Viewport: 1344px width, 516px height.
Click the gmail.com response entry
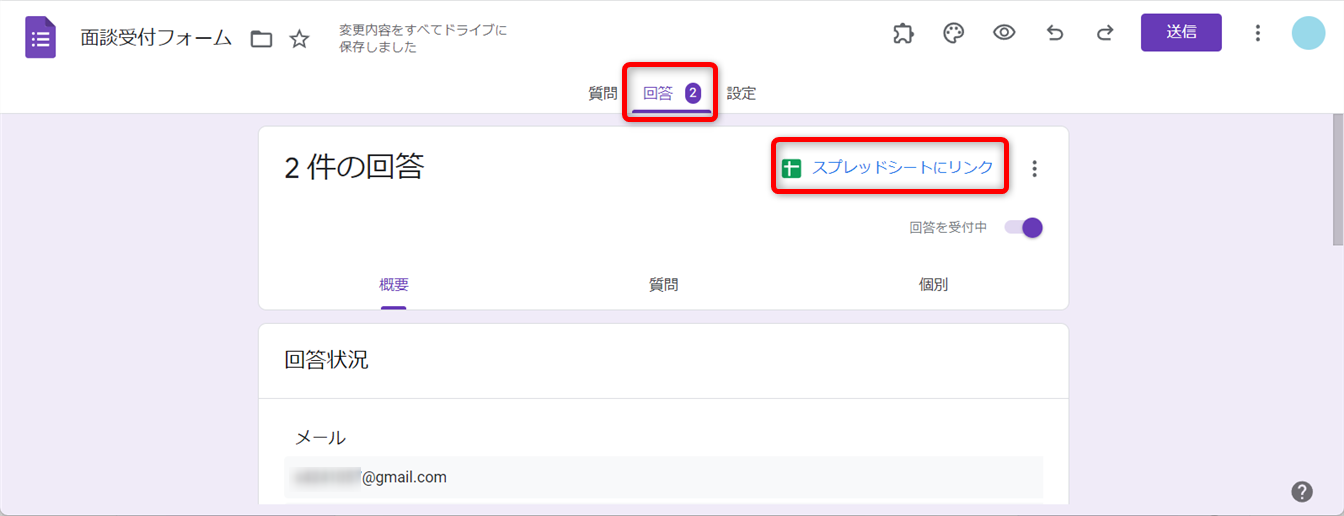tap(664, 477)
